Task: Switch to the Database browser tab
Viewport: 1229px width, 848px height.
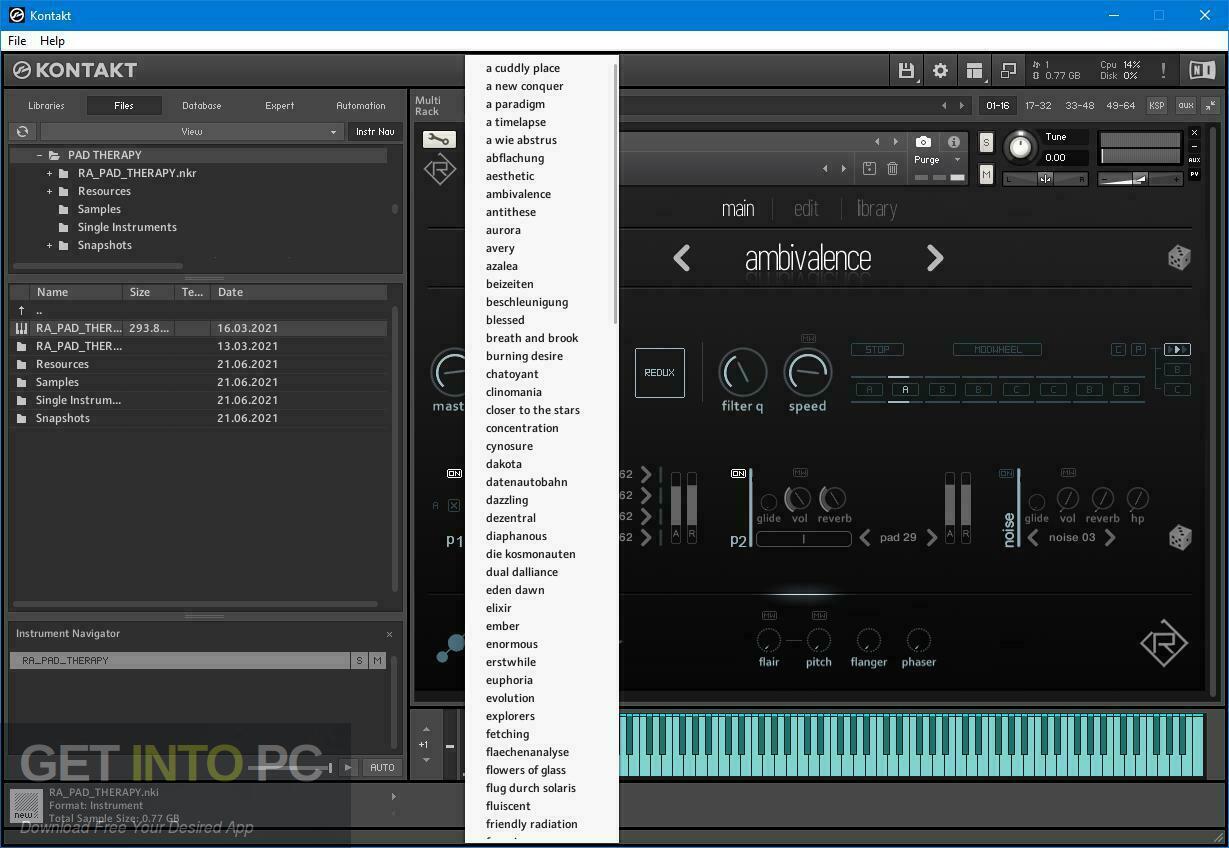Action: (x=202, y=105)
